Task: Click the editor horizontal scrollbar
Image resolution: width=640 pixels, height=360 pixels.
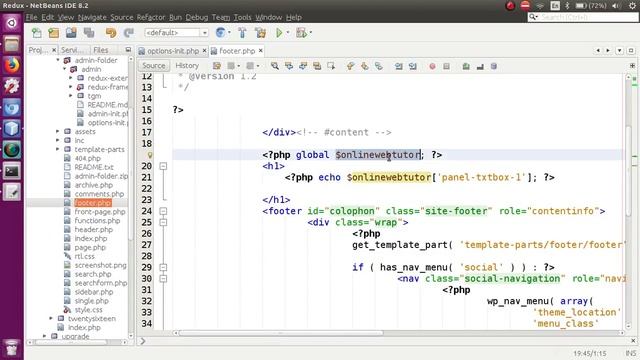Action: 281,333
